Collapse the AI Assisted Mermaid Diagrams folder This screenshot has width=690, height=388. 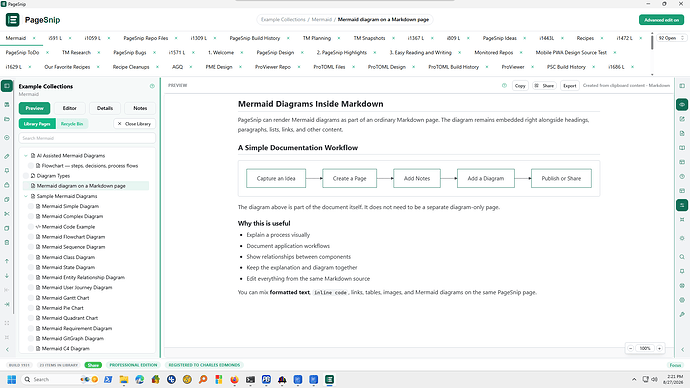click(x=26, y=156)
